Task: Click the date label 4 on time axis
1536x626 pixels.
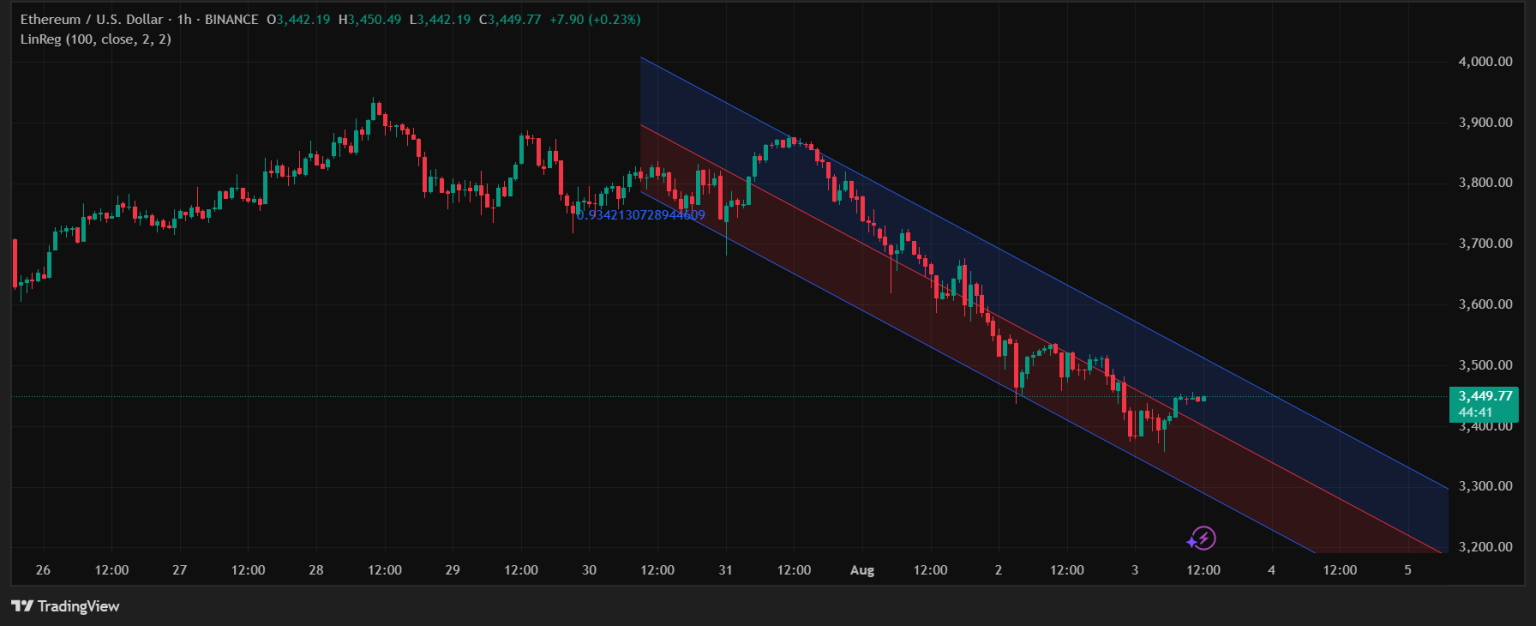Action: [1272, 571]
